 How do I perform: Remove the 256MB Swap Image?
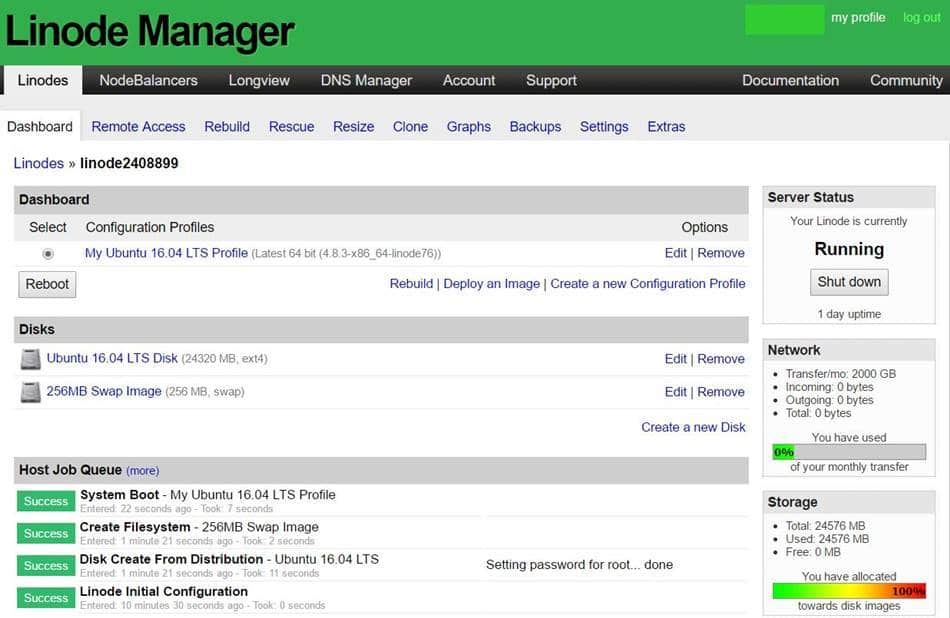[x=720, y=392]
